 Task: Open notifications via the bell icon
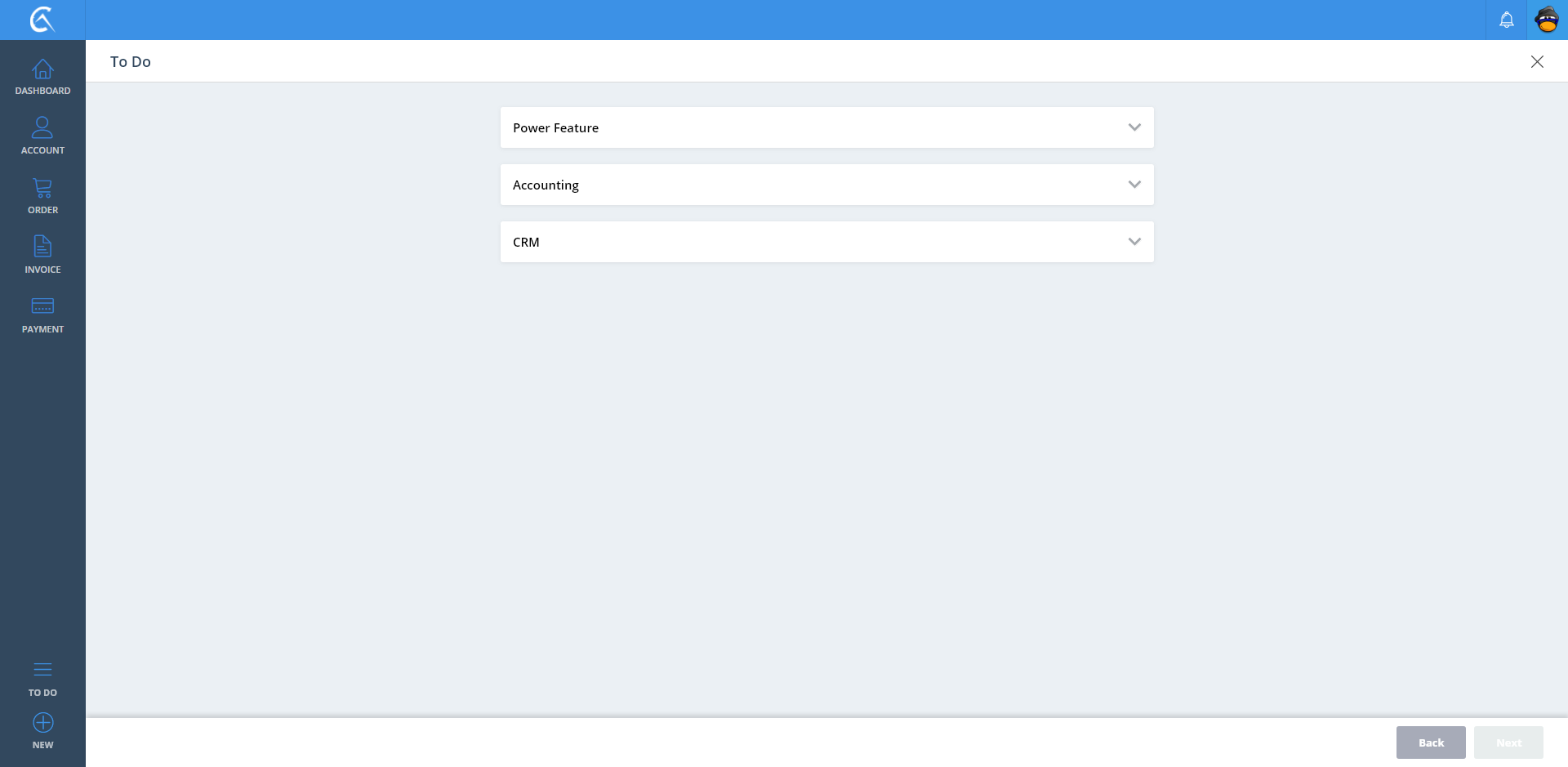tap(1506, 20)
